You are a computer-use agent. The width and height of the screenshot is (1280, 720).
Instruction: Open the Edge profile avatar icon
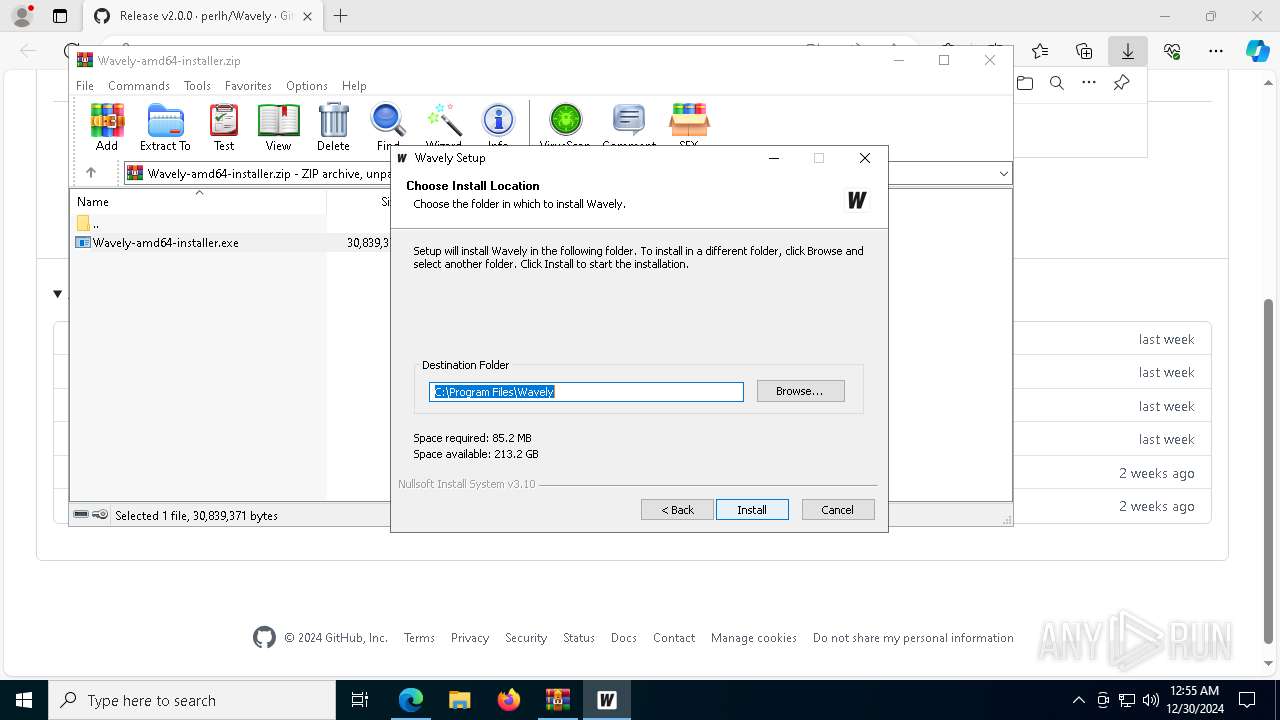click(21, 16)
